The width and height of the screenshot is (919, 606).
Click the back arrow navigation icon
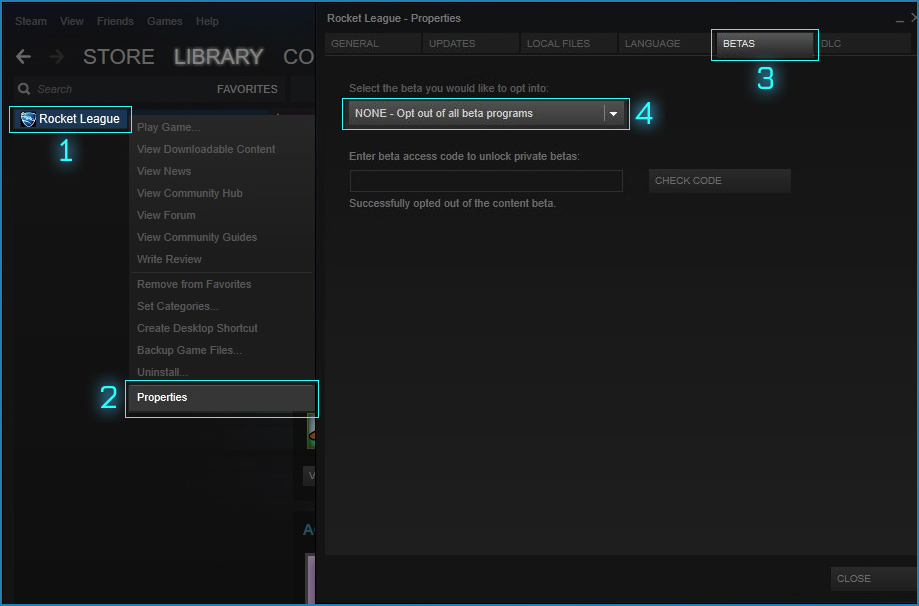(24, 57)
